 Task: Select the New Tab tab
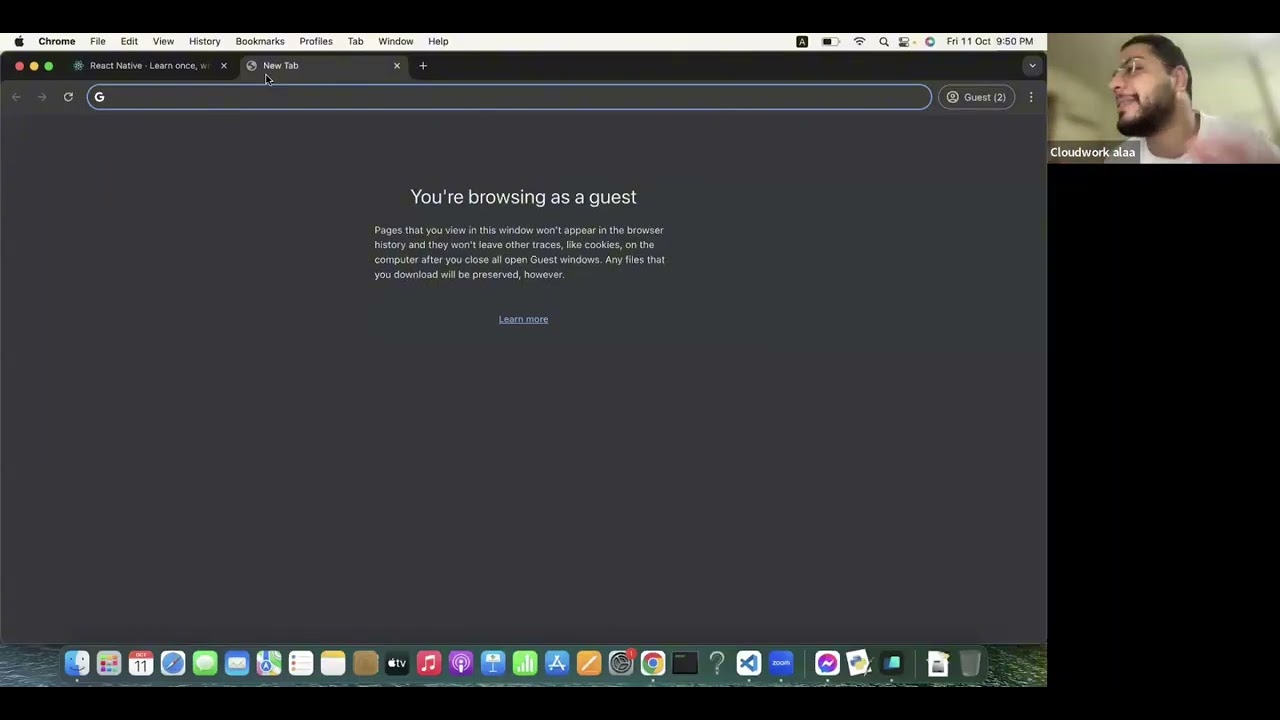[x=325, y=66]
